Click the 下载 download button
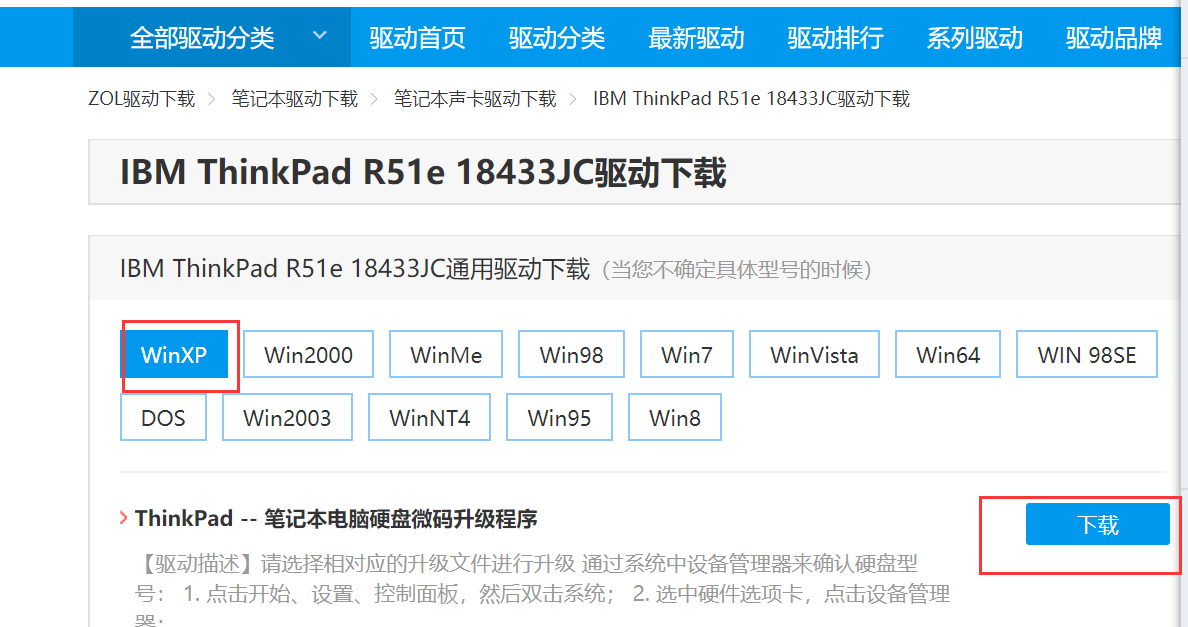Image resolution: width=1188 pixels, height=627 pixels. (1097, 523)
